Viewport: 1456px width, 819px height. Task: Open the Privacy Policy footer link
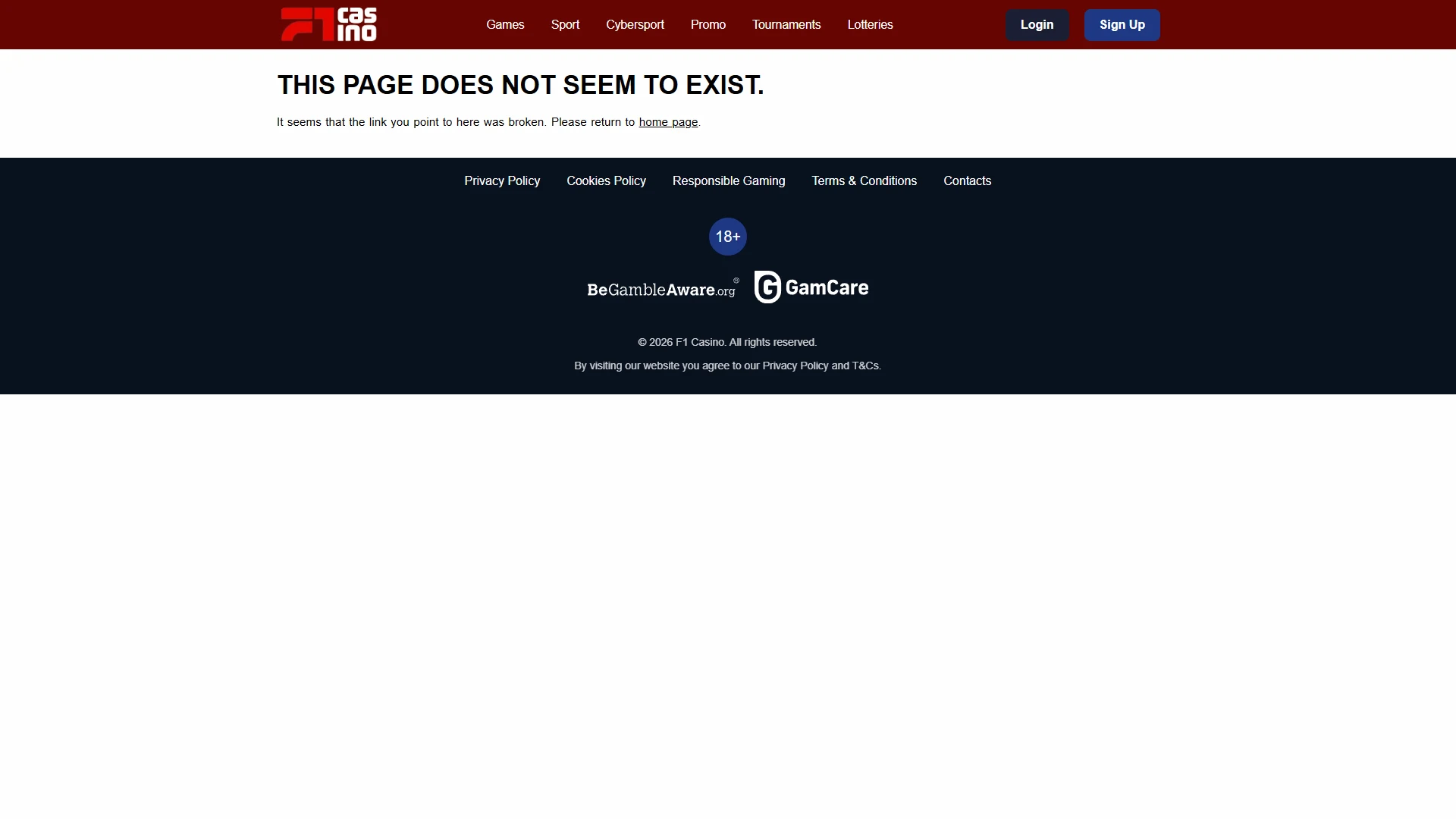[502, 180]
